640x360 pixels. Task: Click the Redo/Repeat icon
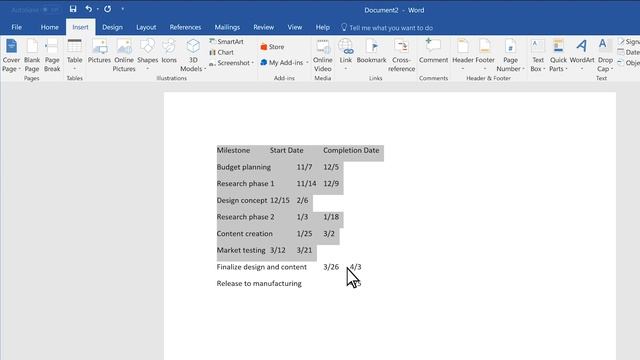click(108, 9)
